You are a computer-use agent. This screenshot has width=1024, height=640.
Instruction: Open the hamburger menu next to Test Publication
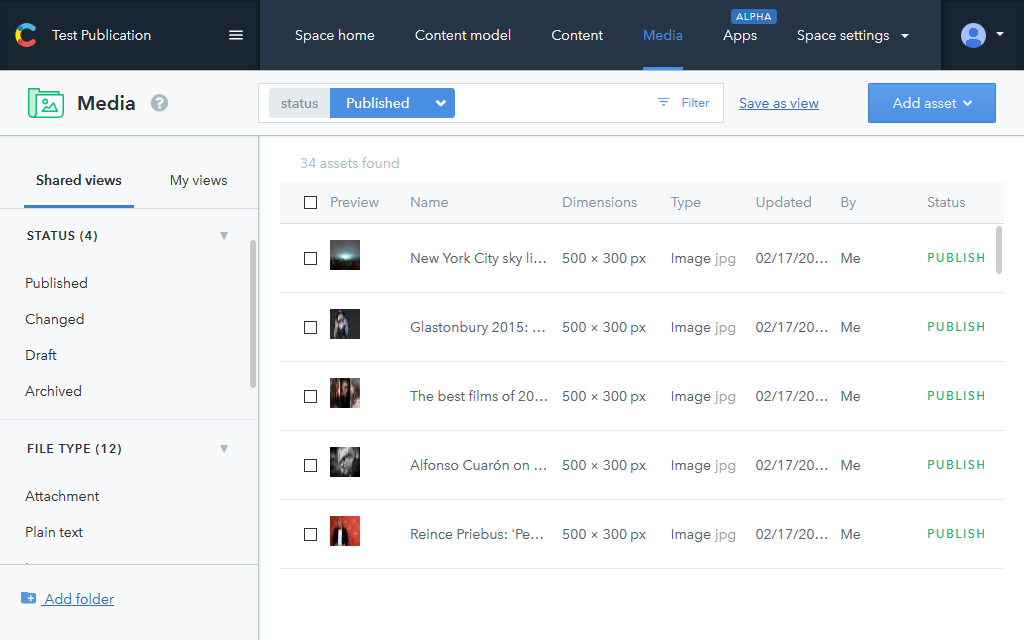coord(236,35)
